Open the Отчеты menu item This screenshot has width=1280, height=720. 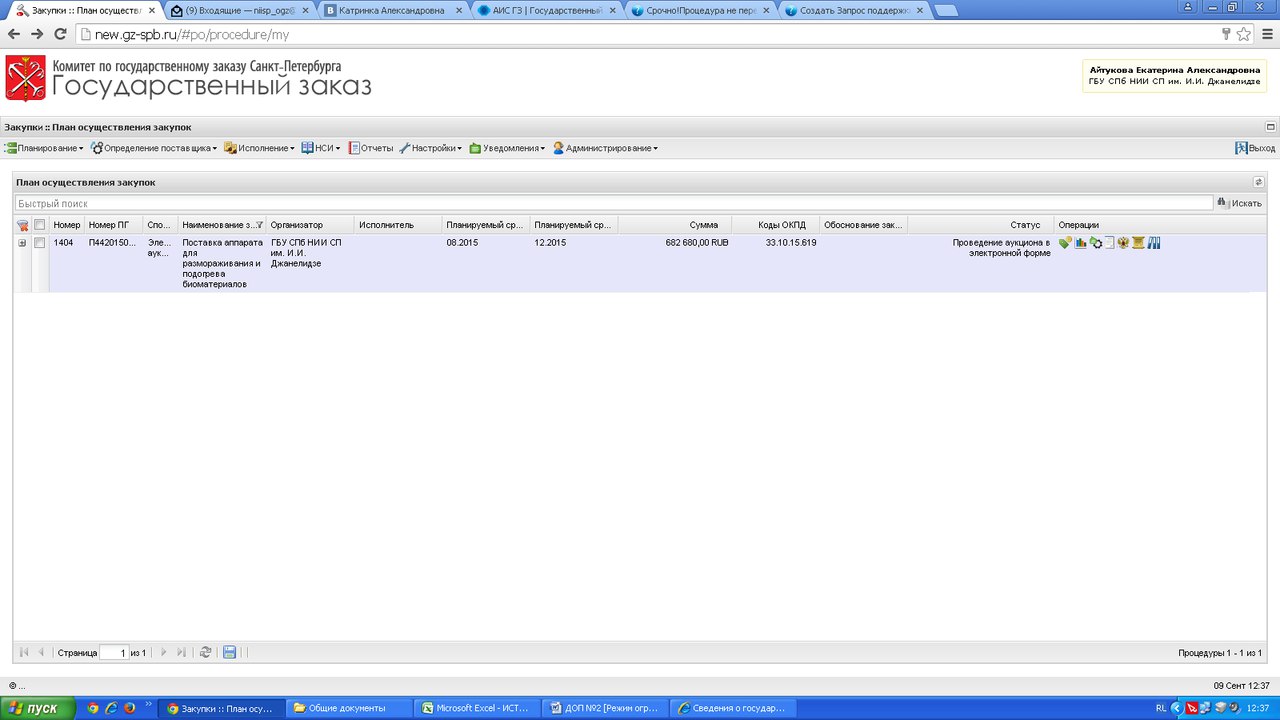[x=371, y=148]
